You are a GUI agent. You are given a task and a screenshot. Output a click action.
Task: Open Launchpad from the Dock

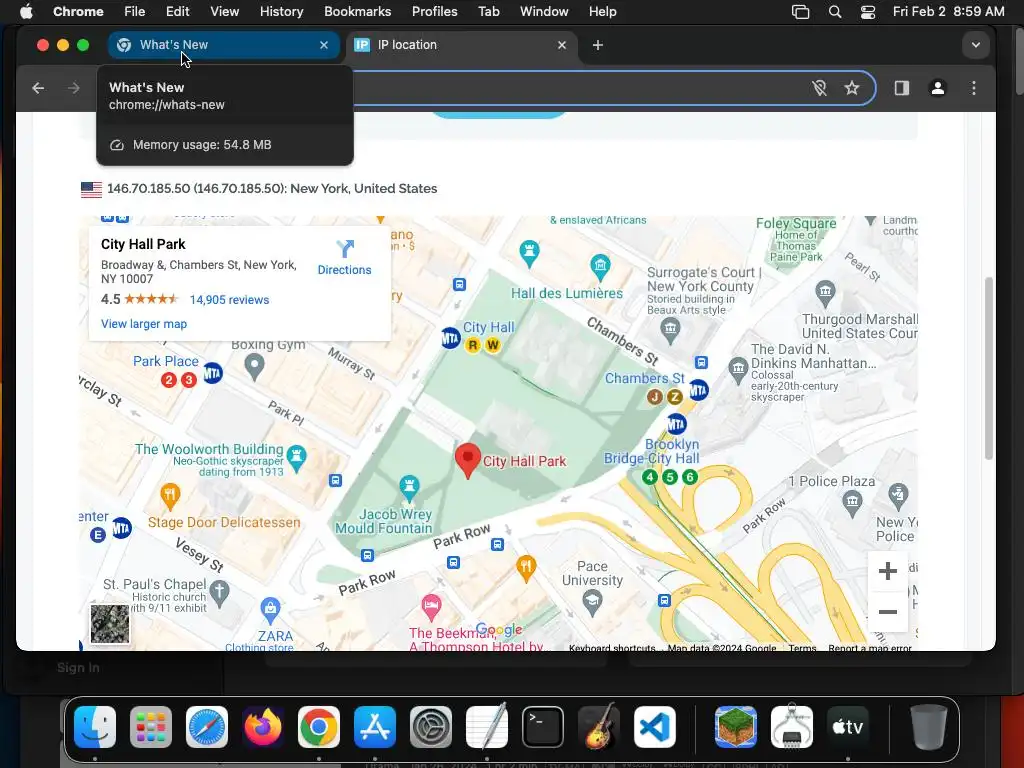coord(151,727)
